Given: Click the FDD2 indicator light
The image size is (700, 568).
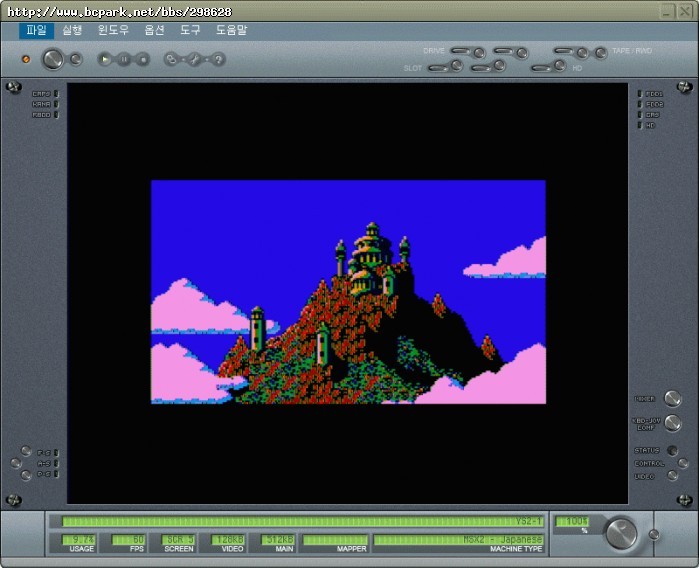Looking at the screenshot, I should [x=640, y=104].
